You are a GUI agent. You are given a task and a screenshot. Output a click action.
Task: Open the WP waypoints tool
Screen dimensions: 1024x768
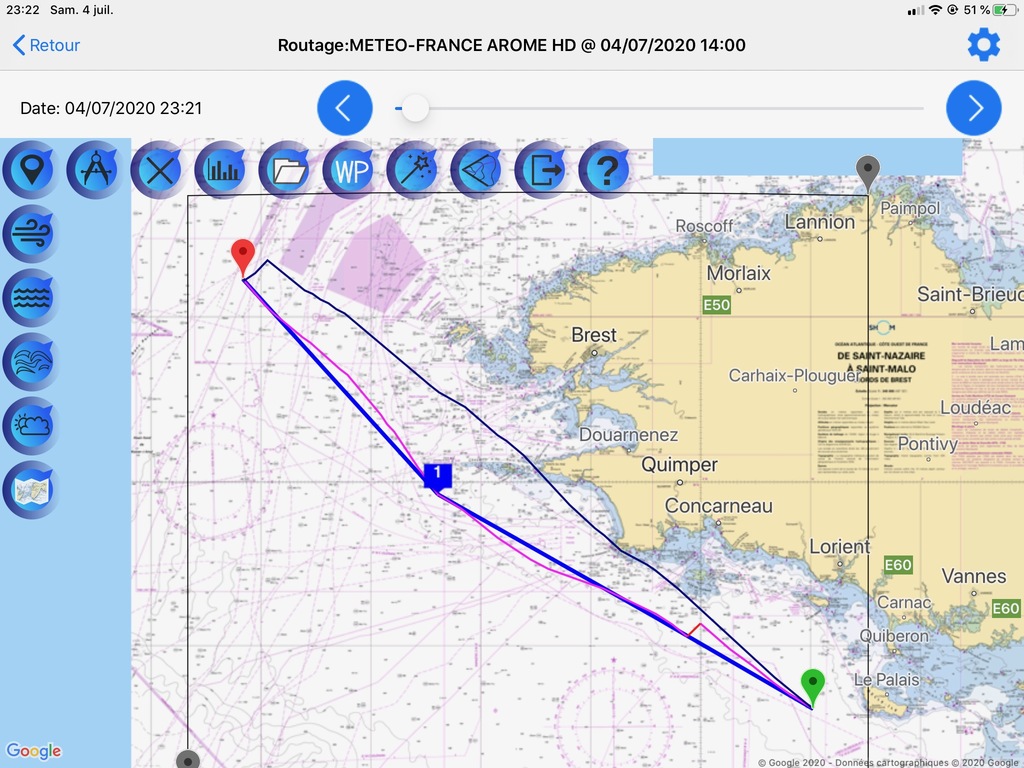coord(351,170)
